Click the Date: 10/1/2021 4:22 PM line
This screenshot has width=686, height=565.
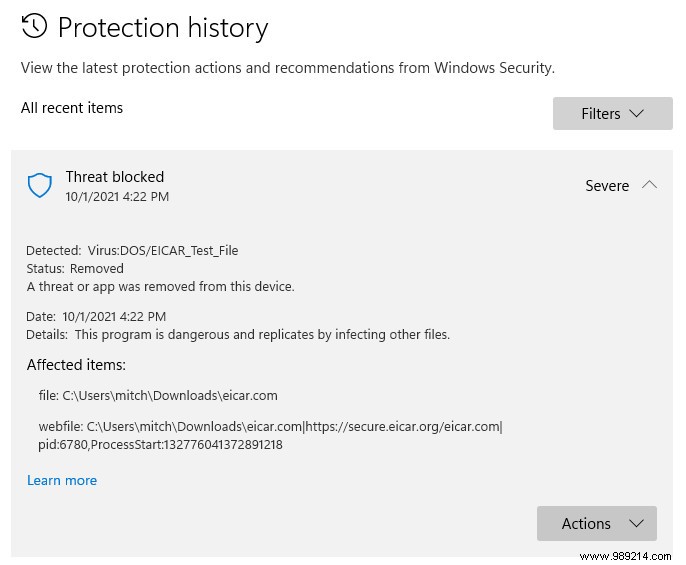[96, 316]
